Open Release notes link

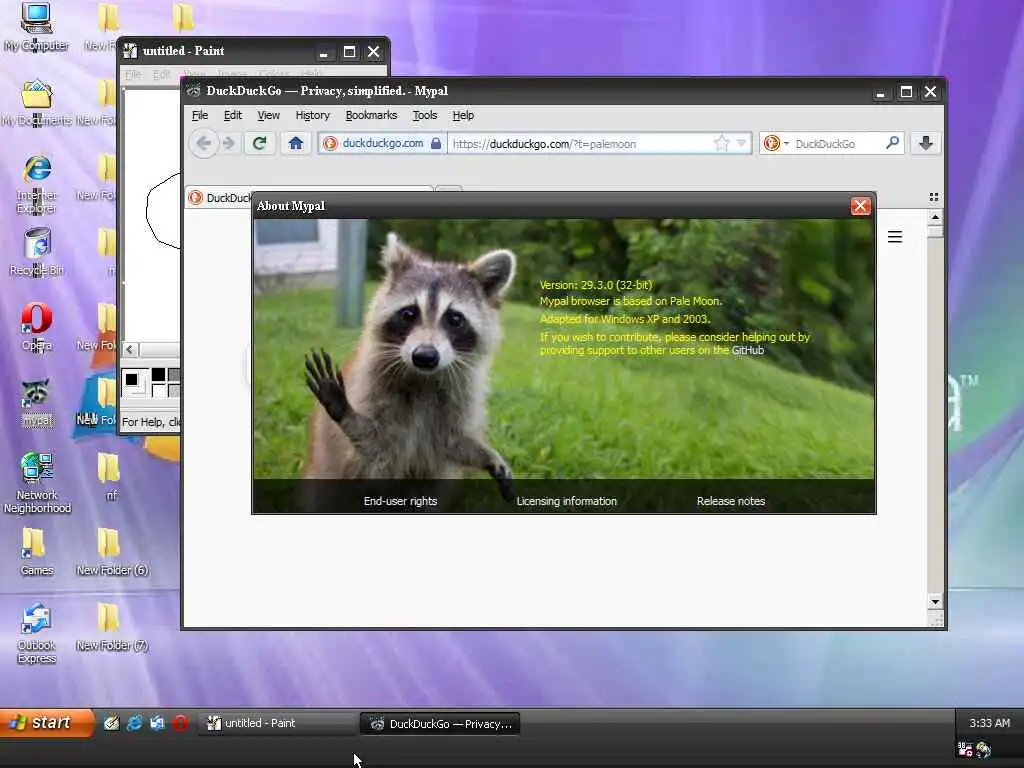(x=731, y=501)
